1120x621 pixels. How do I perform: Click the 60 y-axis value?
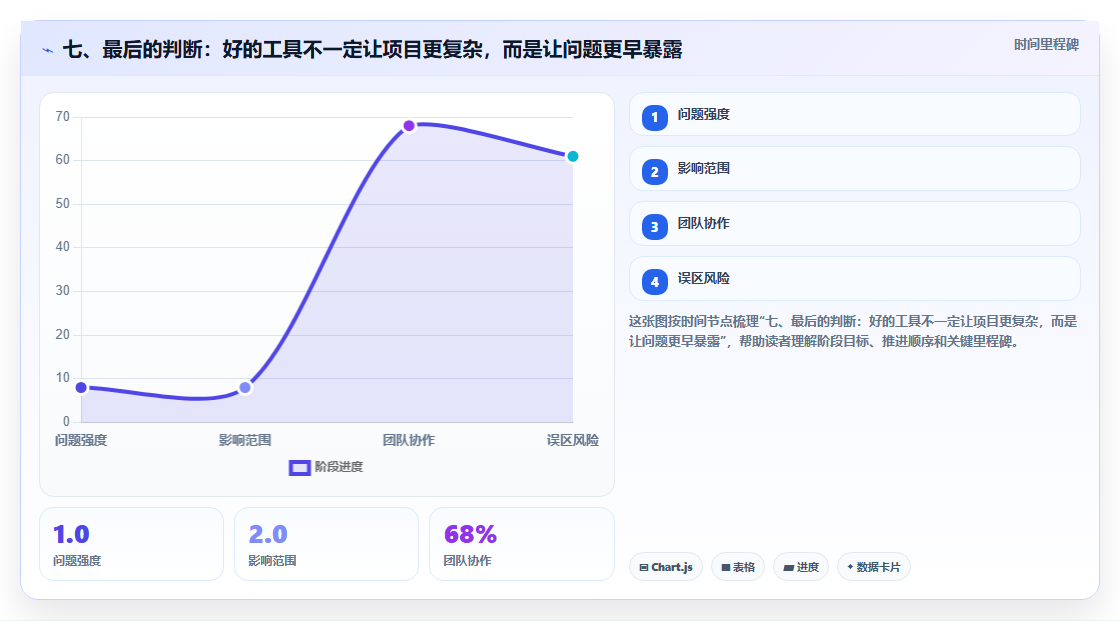63,159
